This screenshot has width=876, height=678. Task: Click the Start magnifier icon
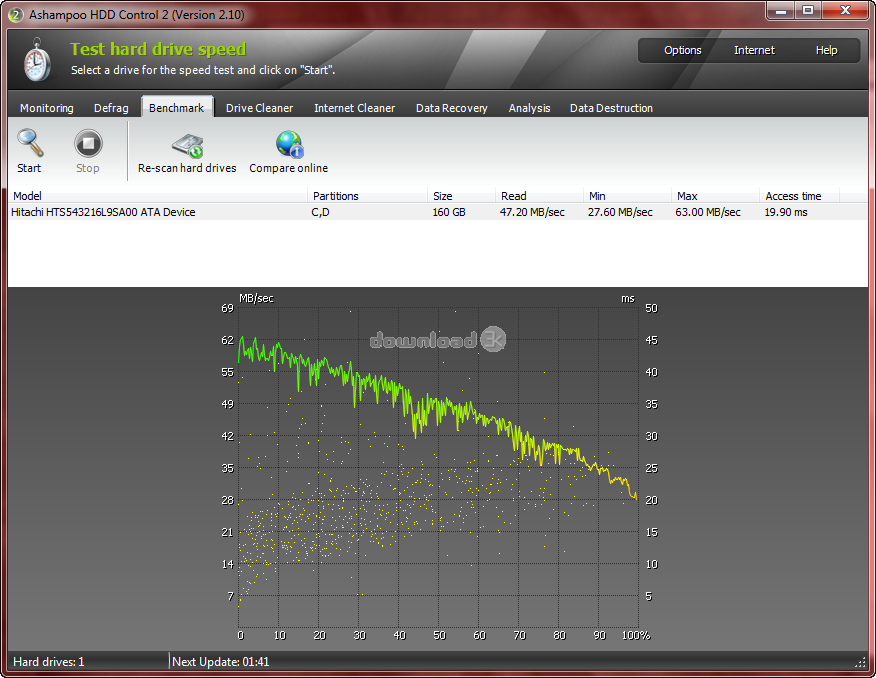click(30, 143)
